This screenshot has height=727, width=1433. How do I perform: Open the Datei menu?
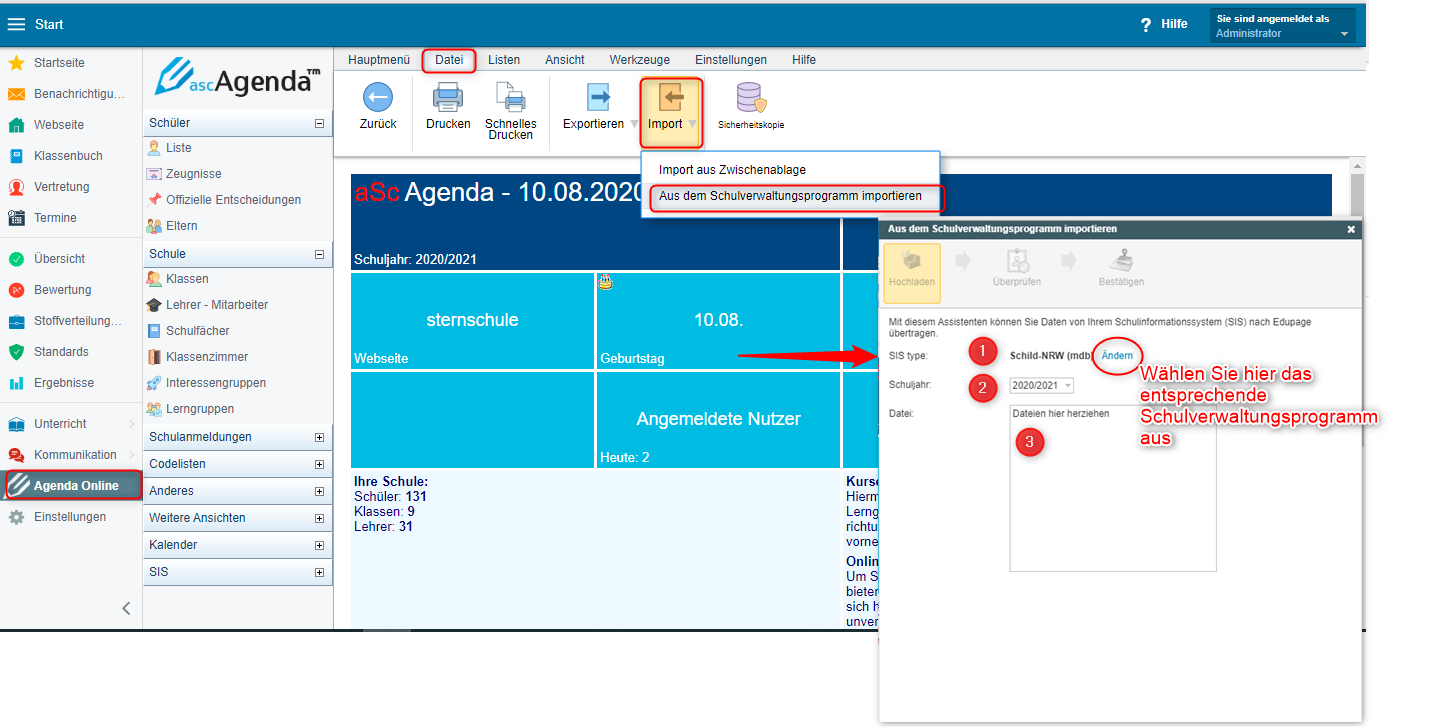[x=449, y=60]
